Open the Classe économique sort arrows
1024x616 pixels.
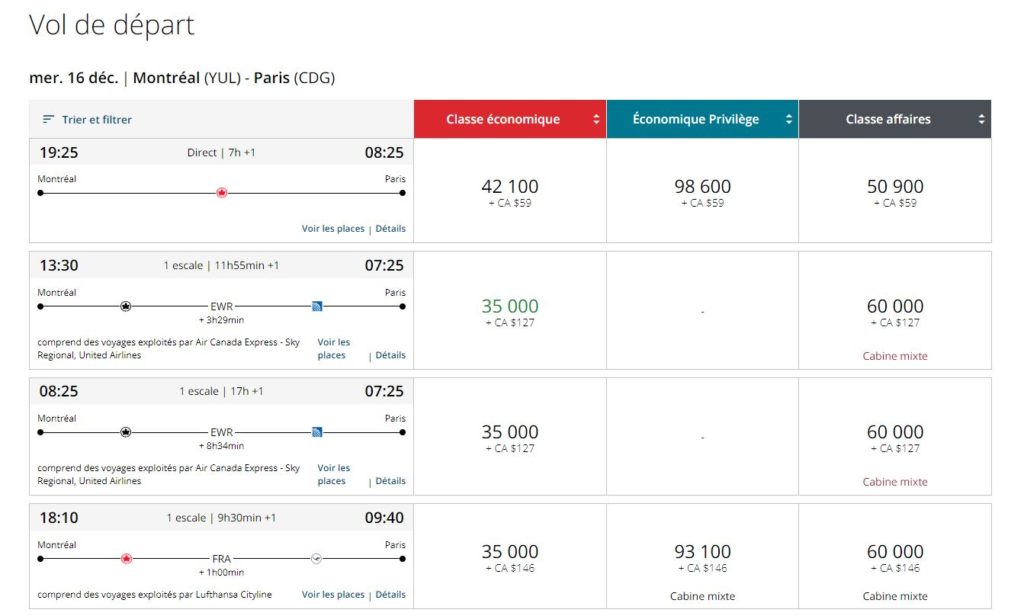(x=597, y=118)
